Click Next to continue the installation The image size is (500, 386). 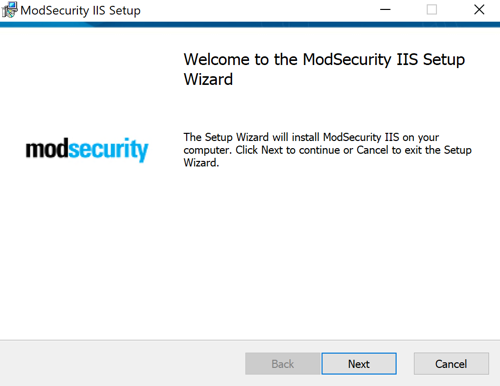[x=359, y=364]
